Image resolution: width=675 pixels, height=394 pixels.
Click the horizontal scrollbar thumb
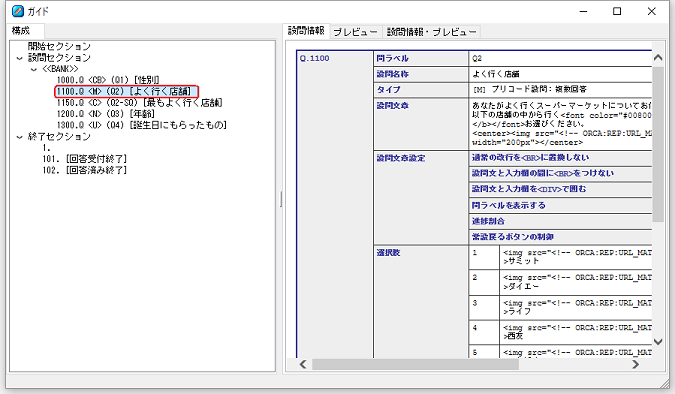[x=415, y=365]
